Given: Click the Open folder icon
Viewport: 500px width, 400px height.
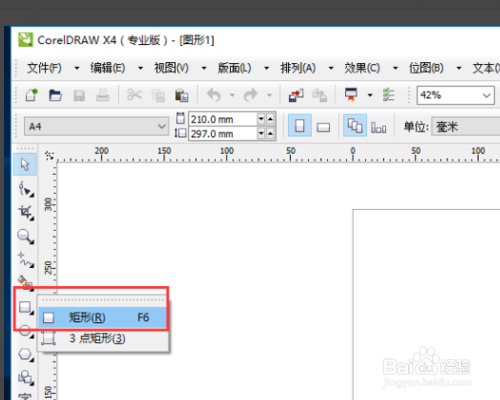Looking at the screenshot, I should coord(55,95).
